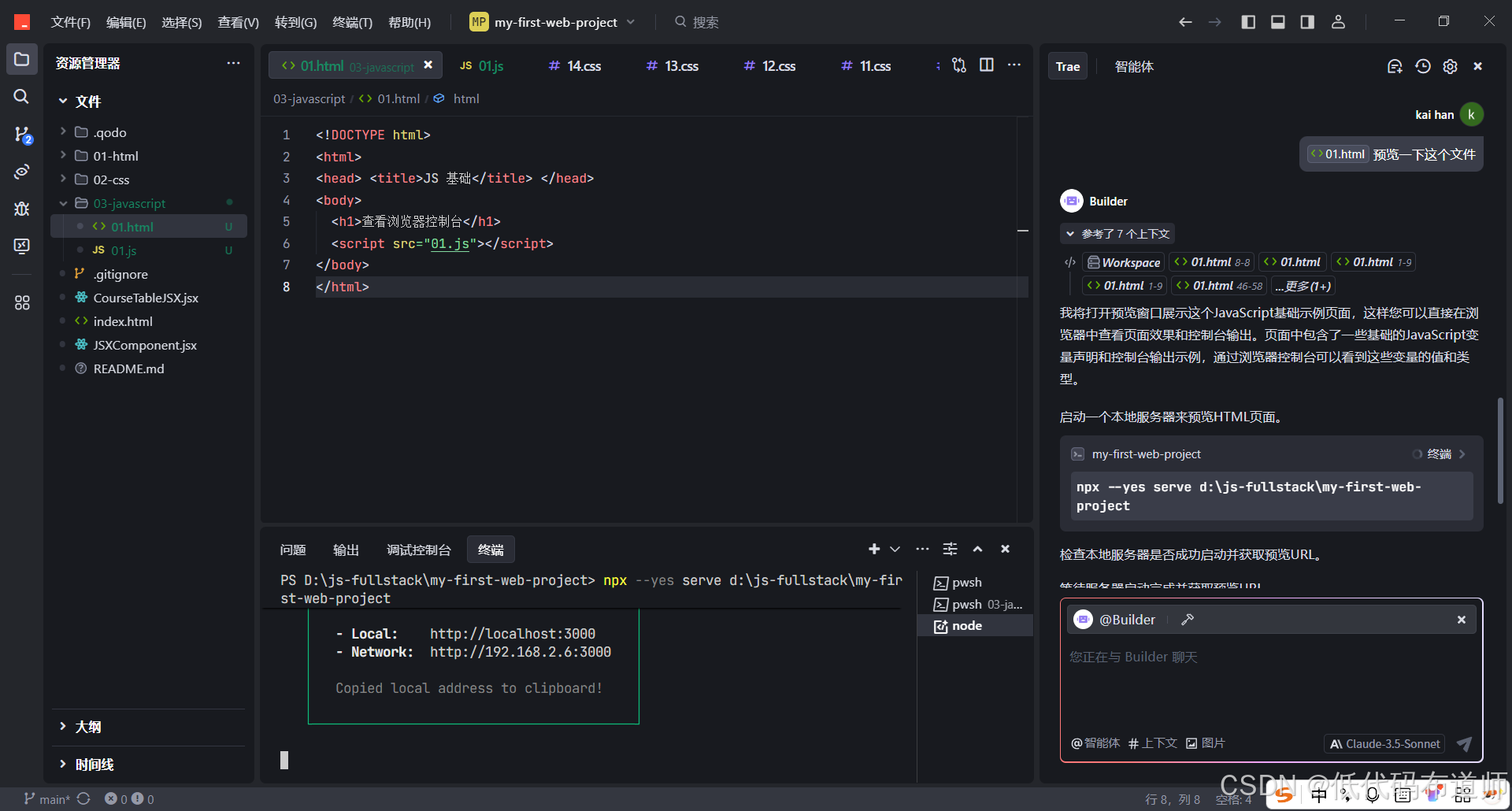Open the 文件(F) menu
This screenshot has width=1512, height=811.
pyautogui.click(x=70, y=22)
